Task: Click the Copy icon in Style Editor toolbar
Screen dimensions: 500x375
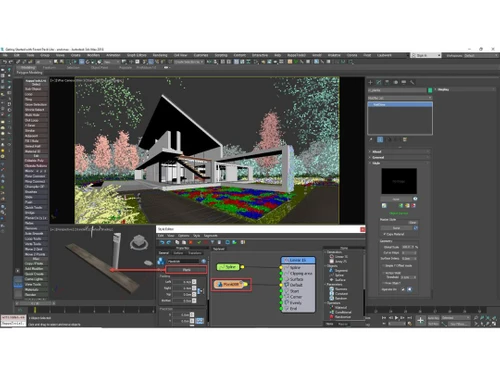Action: pos(177,242)
